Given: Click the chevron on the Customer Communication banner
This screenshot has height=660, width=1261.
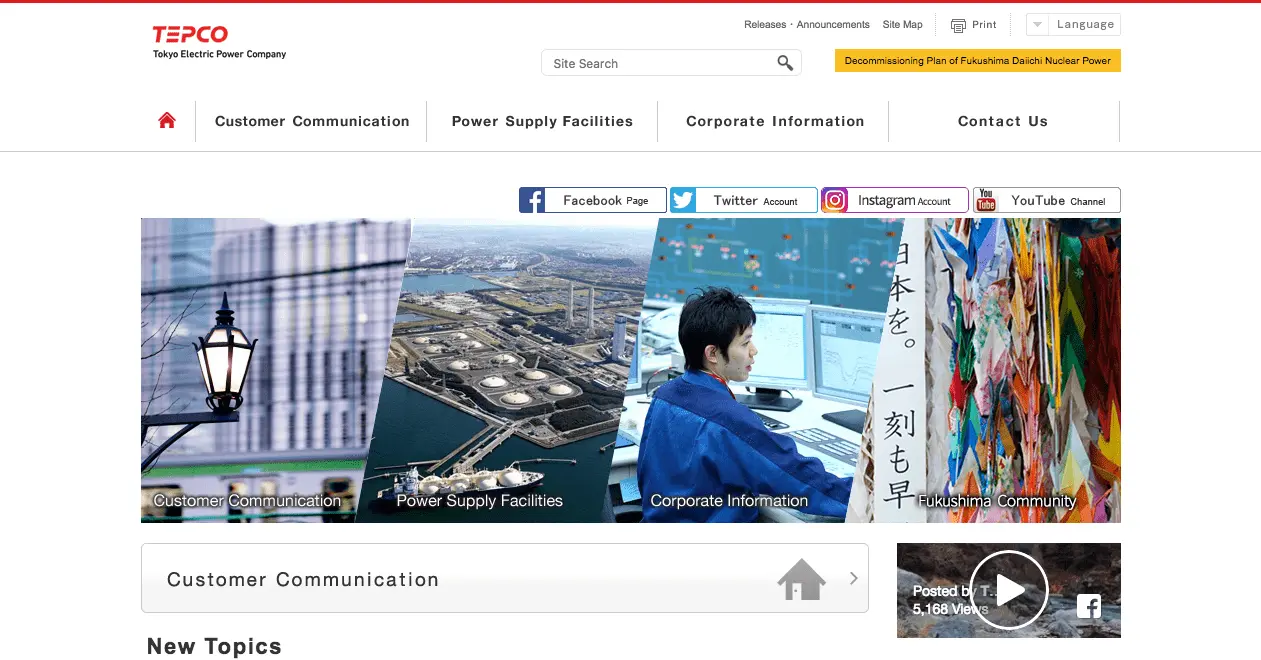Looking at the screenshot, I should point(853,578).
